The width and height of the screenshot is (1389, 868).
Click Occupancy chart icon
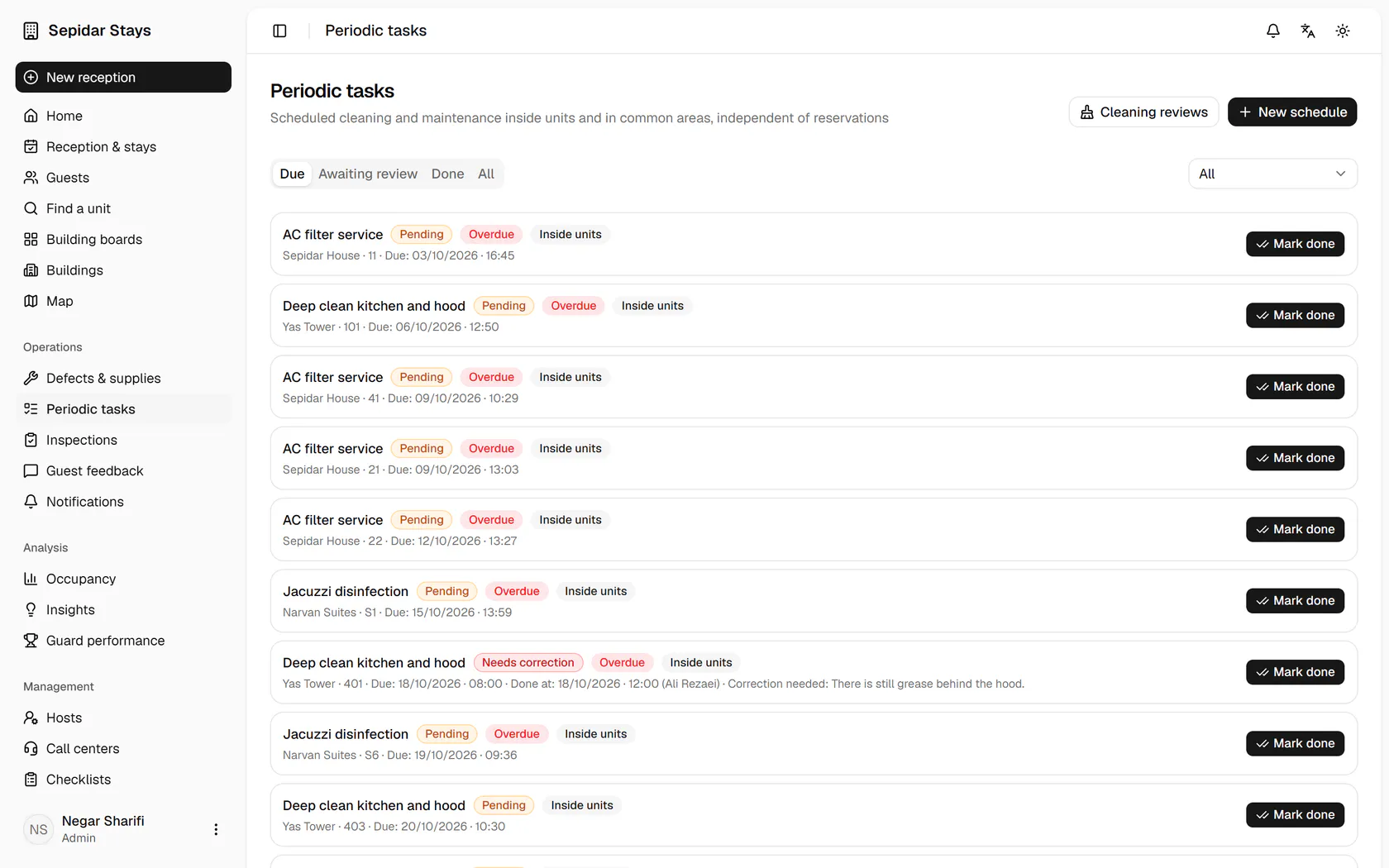click(31, 579)
